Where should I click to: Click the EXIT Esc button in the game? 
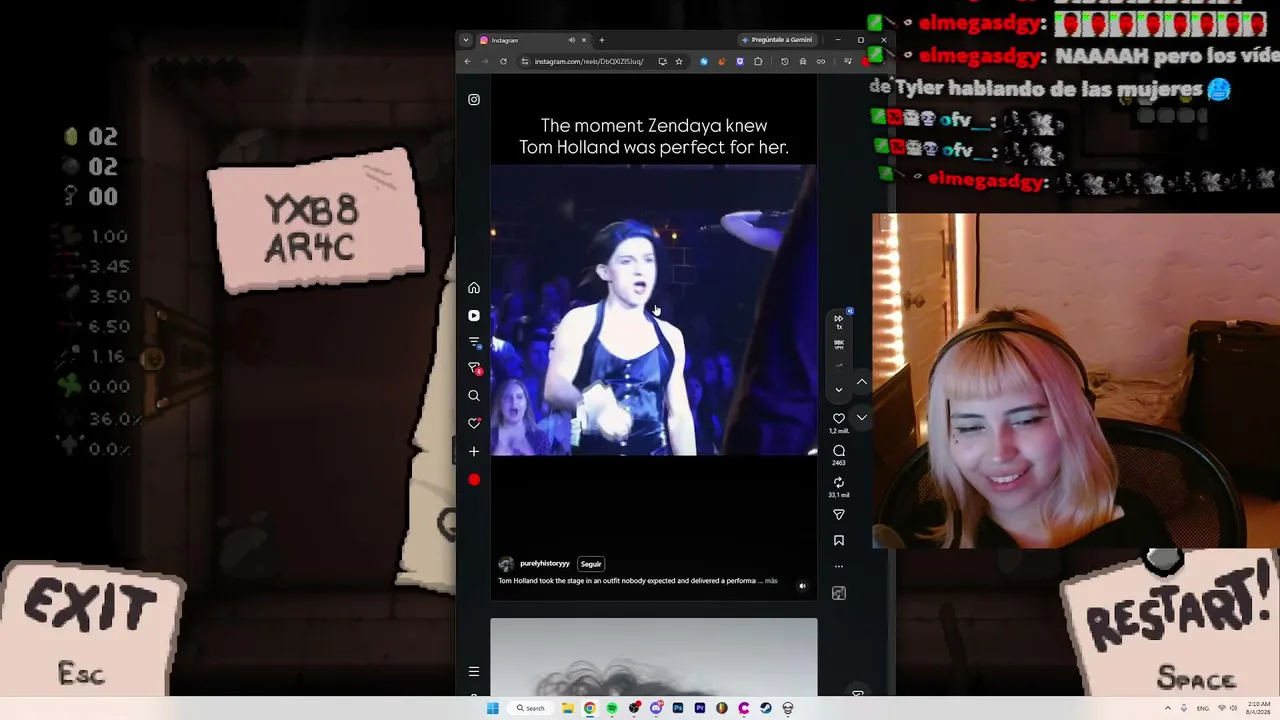tap(92, 630)
